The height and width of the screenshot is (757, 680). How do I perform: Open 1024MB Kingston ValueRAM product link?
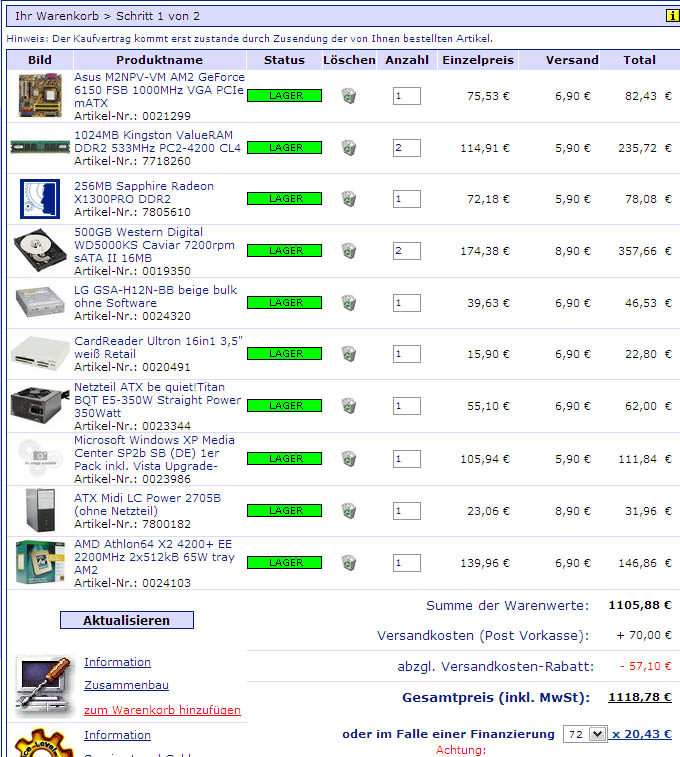tap(157, 141)
